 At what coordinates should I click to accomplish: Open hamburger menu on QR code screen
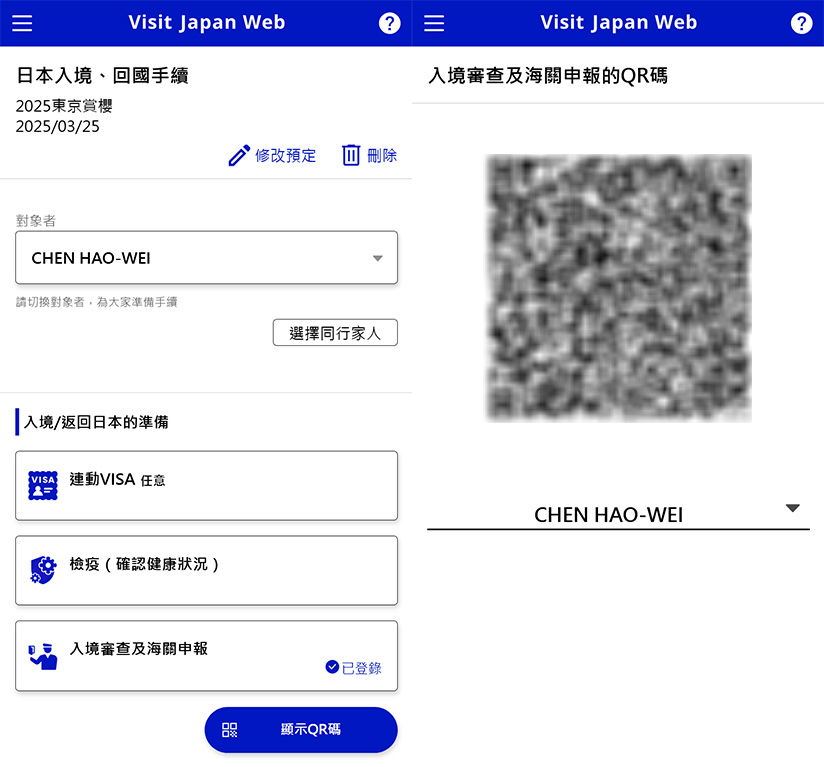click(x=434, y=23)
